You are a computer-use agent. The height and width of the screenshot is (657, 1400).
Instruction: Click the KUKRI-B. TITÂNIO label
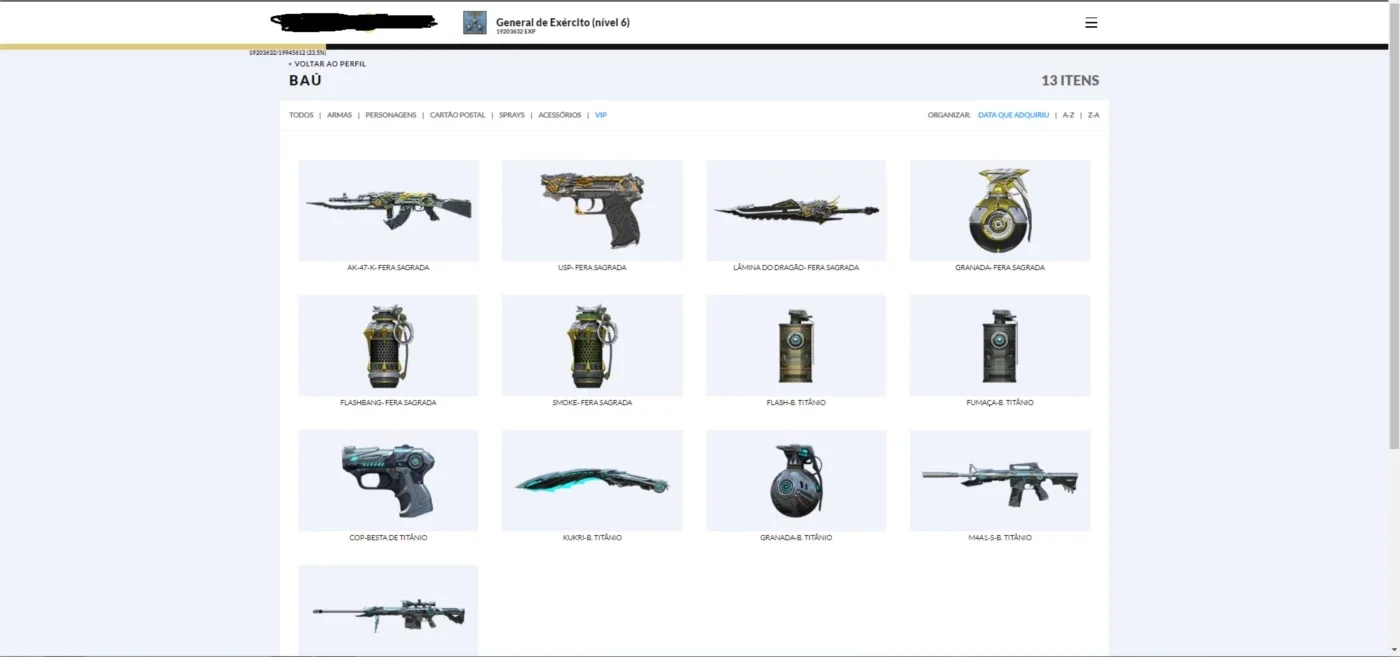point(592,538)
